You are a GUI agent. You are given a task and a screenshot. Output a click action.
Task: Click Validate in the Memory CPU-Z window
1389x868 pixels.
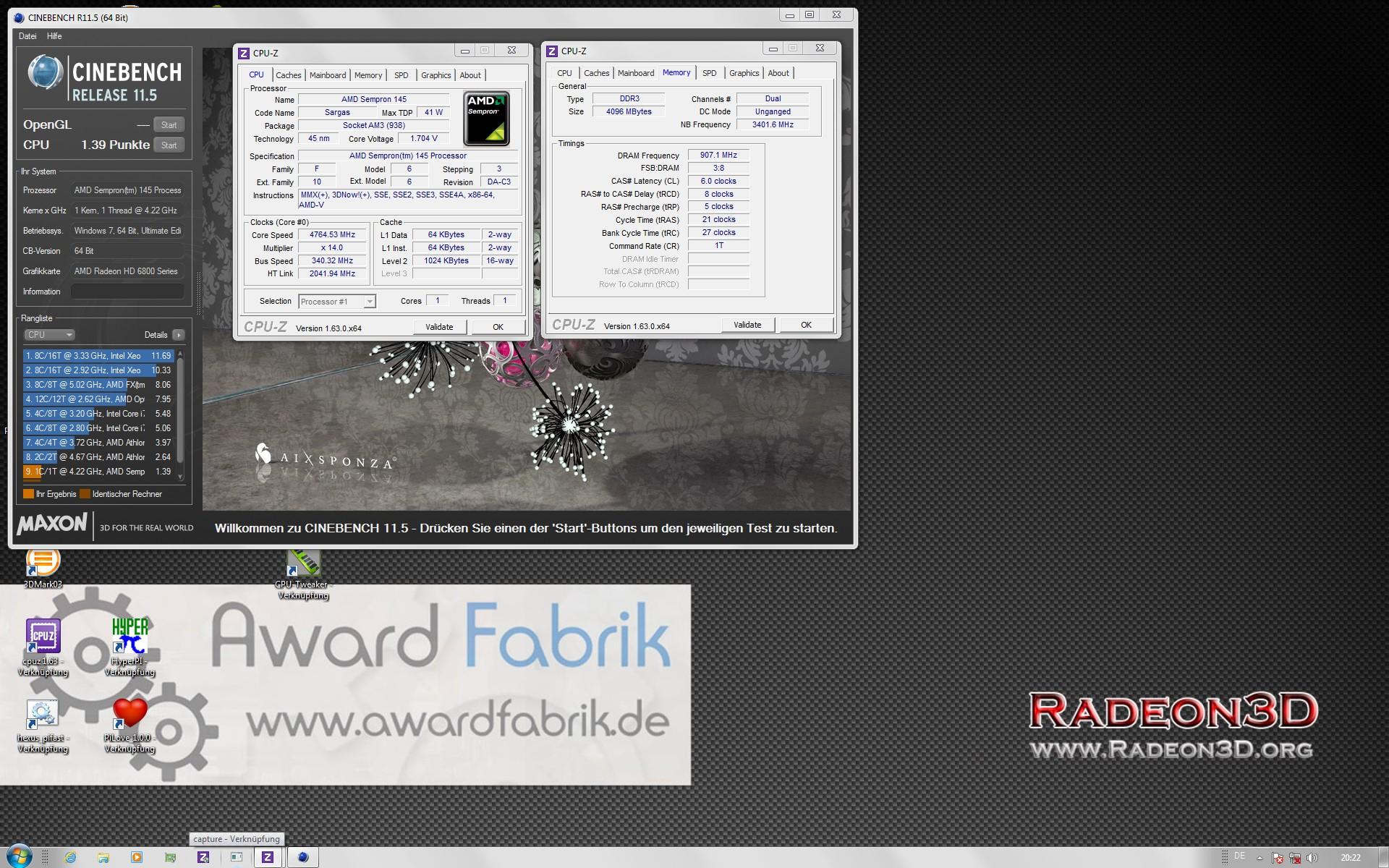coord(747,325)
